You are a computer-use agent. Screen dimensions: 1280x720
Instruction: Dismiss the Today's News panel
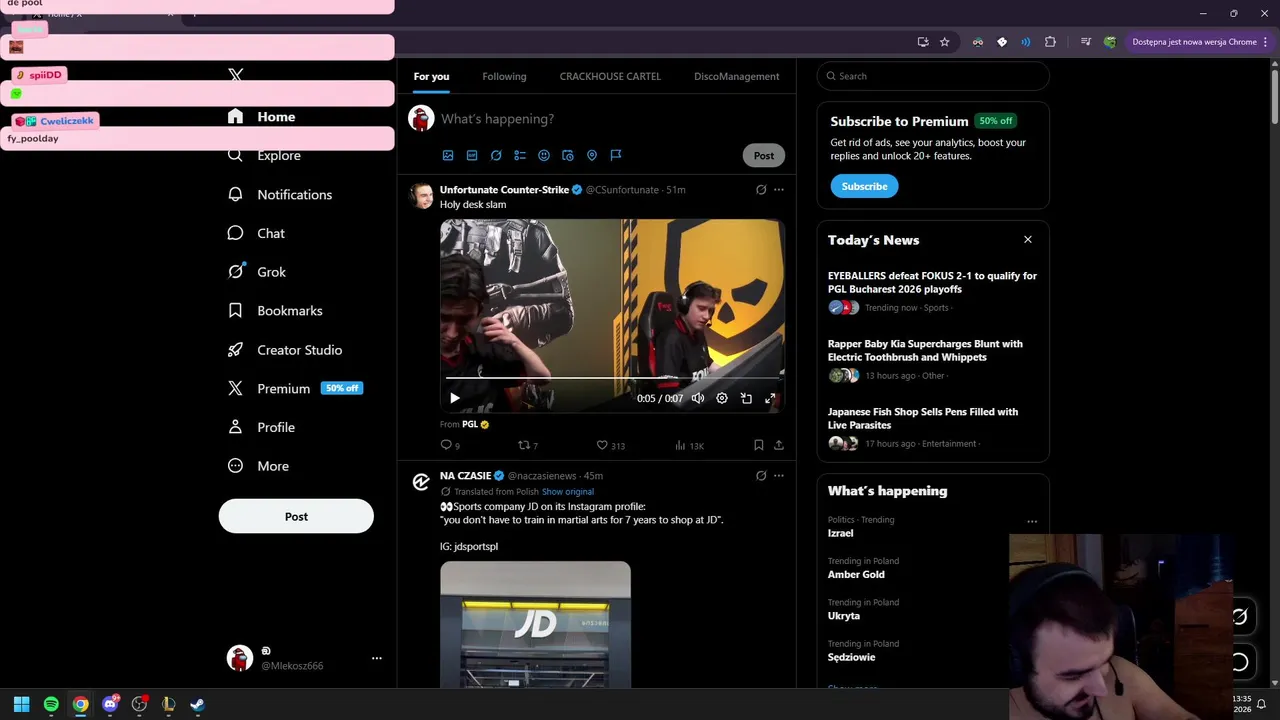[x=1027, y=240]
